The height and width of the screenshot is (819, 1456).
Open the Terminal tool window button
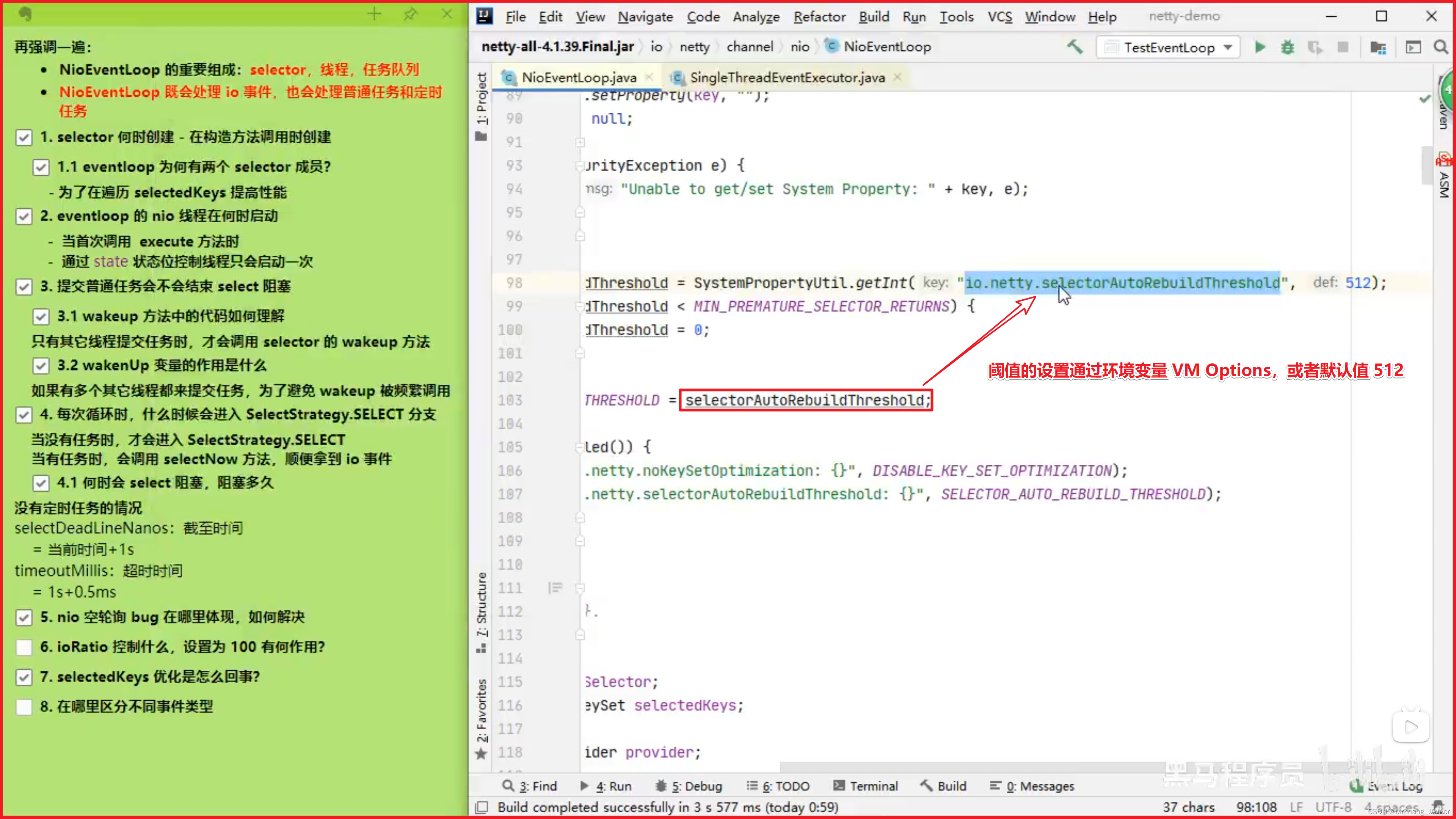point(865,786)
